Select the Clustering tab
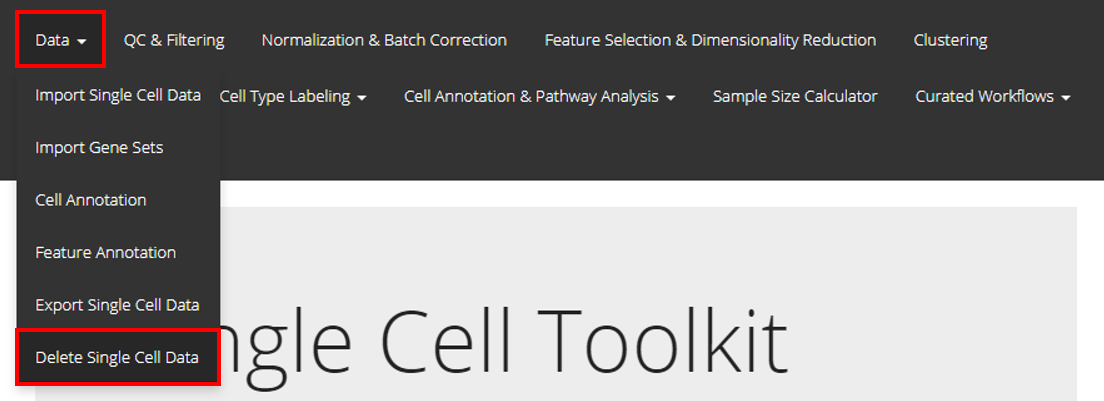Viewport: 1104px width, 401px height. (x=950, y=40)
